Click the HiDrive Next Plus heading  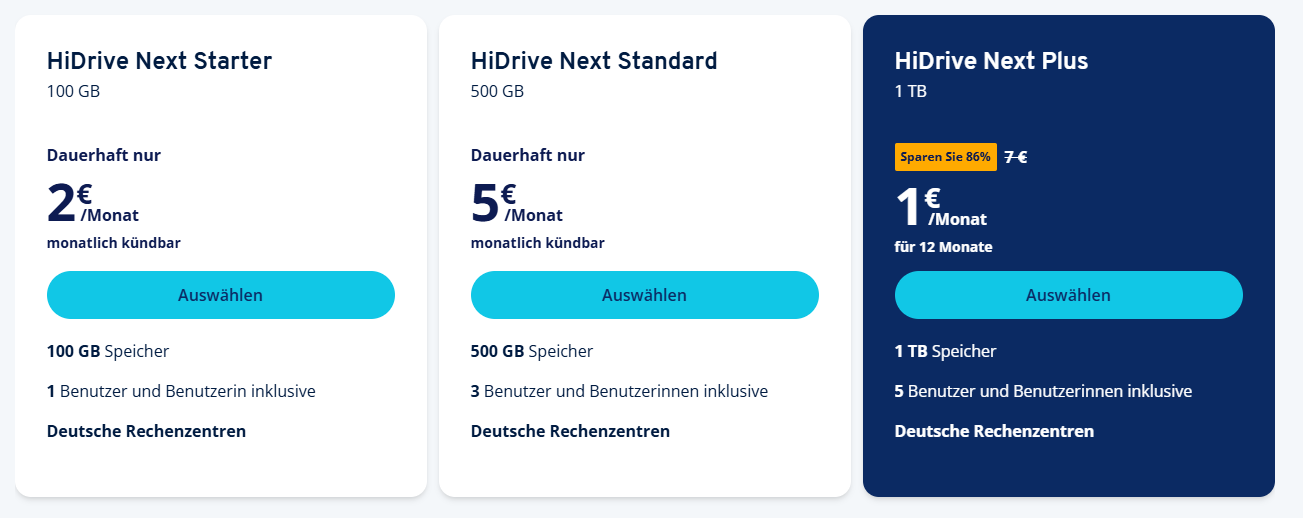click(x=991, y=61)
